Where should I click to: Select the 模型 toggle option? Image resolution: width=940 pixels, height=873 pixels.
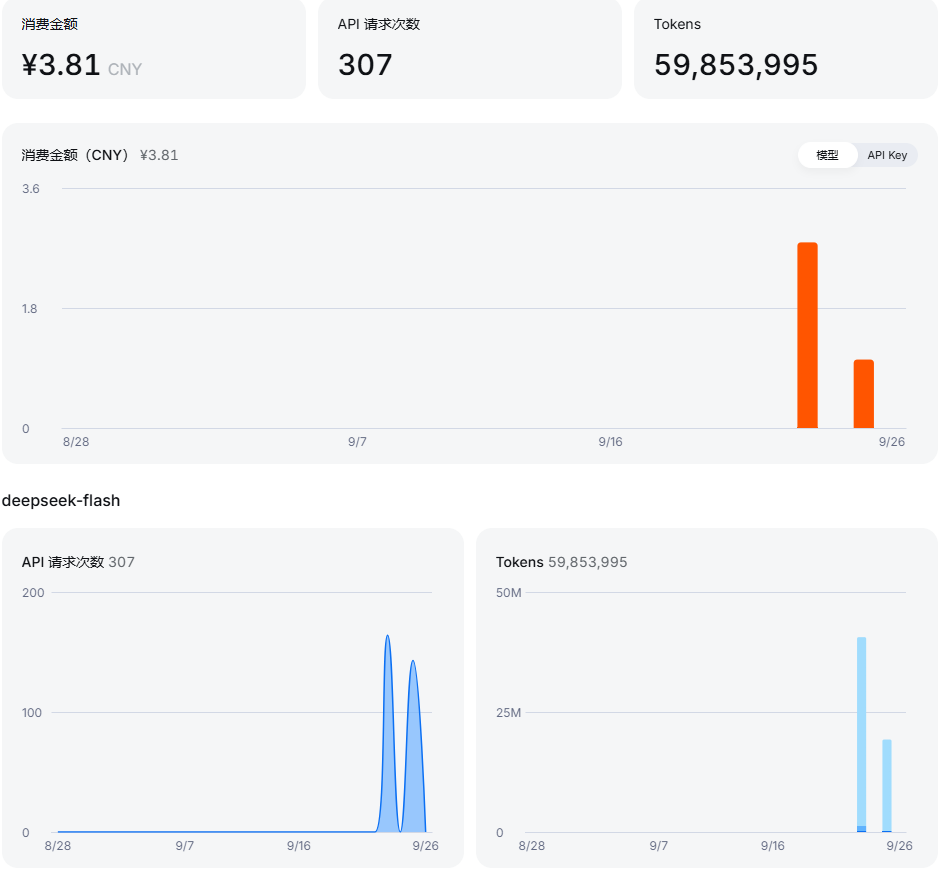click(x=827, y=155)
